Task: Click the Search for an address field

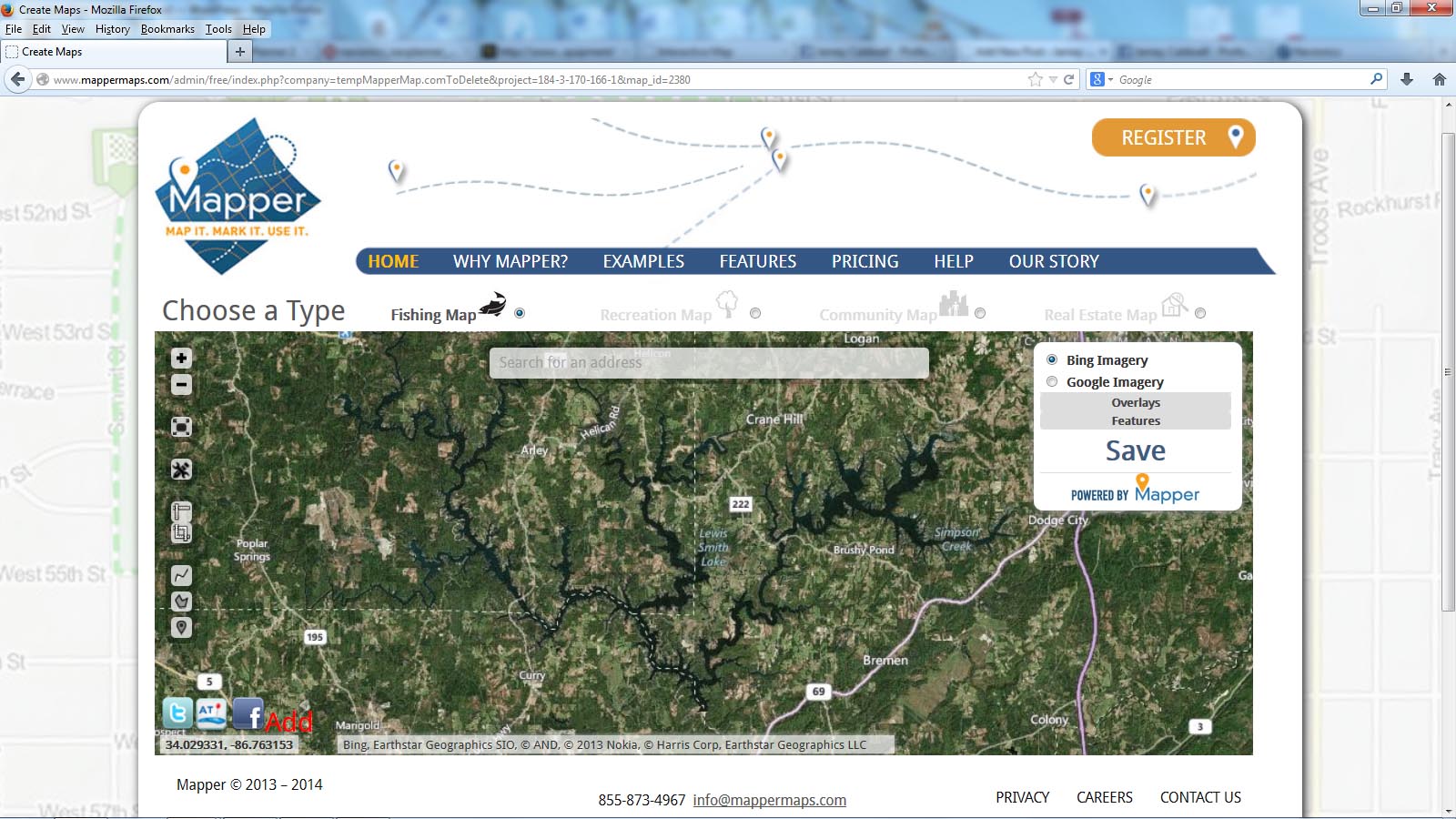Action: point(709,362)
